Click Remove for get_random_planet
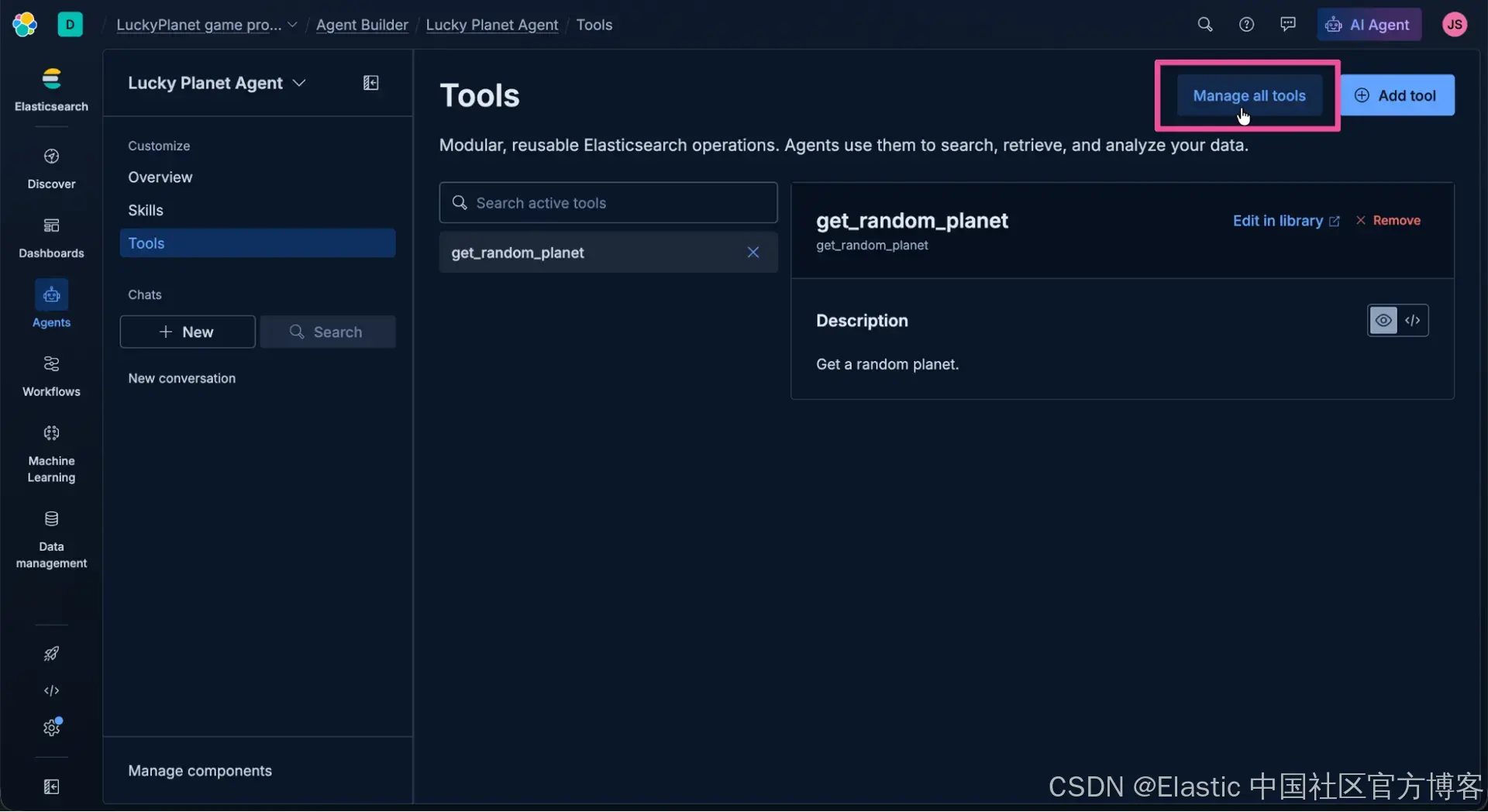The image size is (1488, 812). click(1388, 221)
